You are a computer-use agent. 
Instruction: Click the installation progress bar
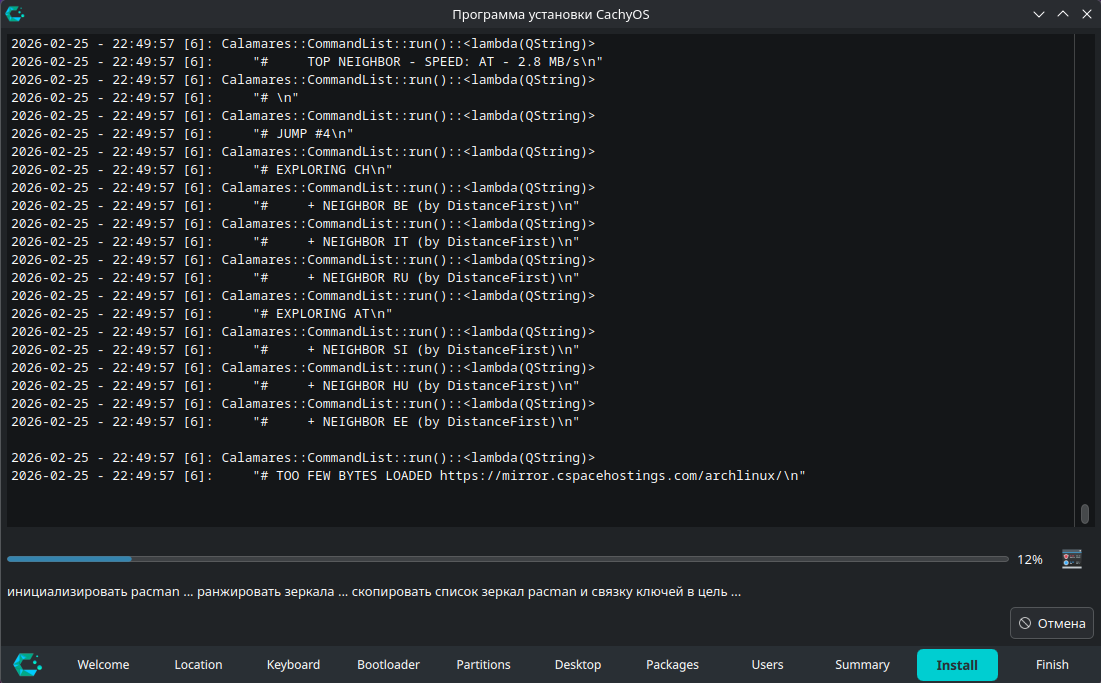(508, 559)
